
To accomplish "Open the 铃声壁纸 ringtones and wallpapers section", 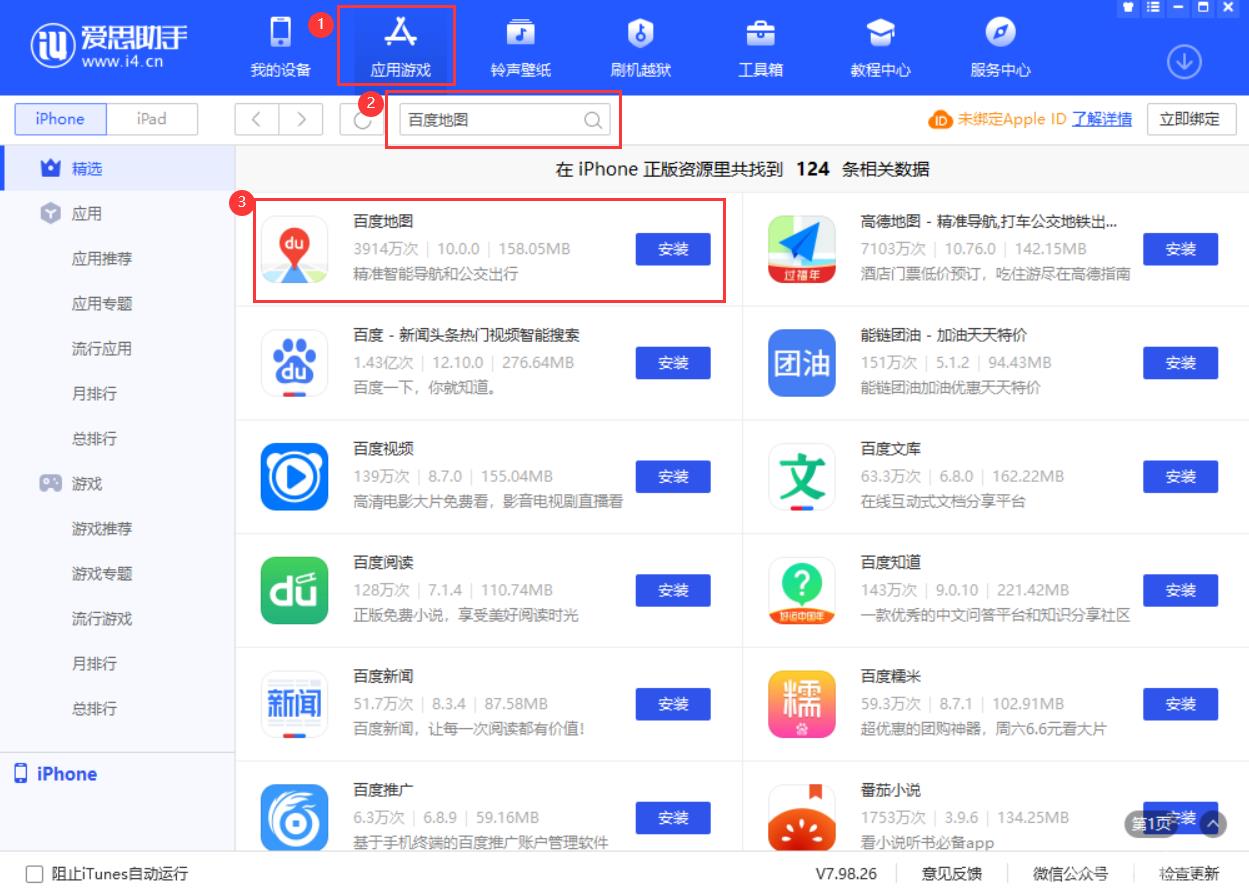I will 520,47.
